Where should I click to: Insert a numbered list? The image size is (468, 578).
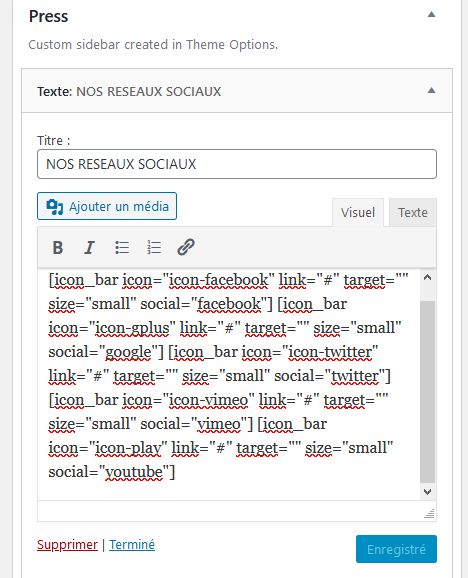coord(154,247)
